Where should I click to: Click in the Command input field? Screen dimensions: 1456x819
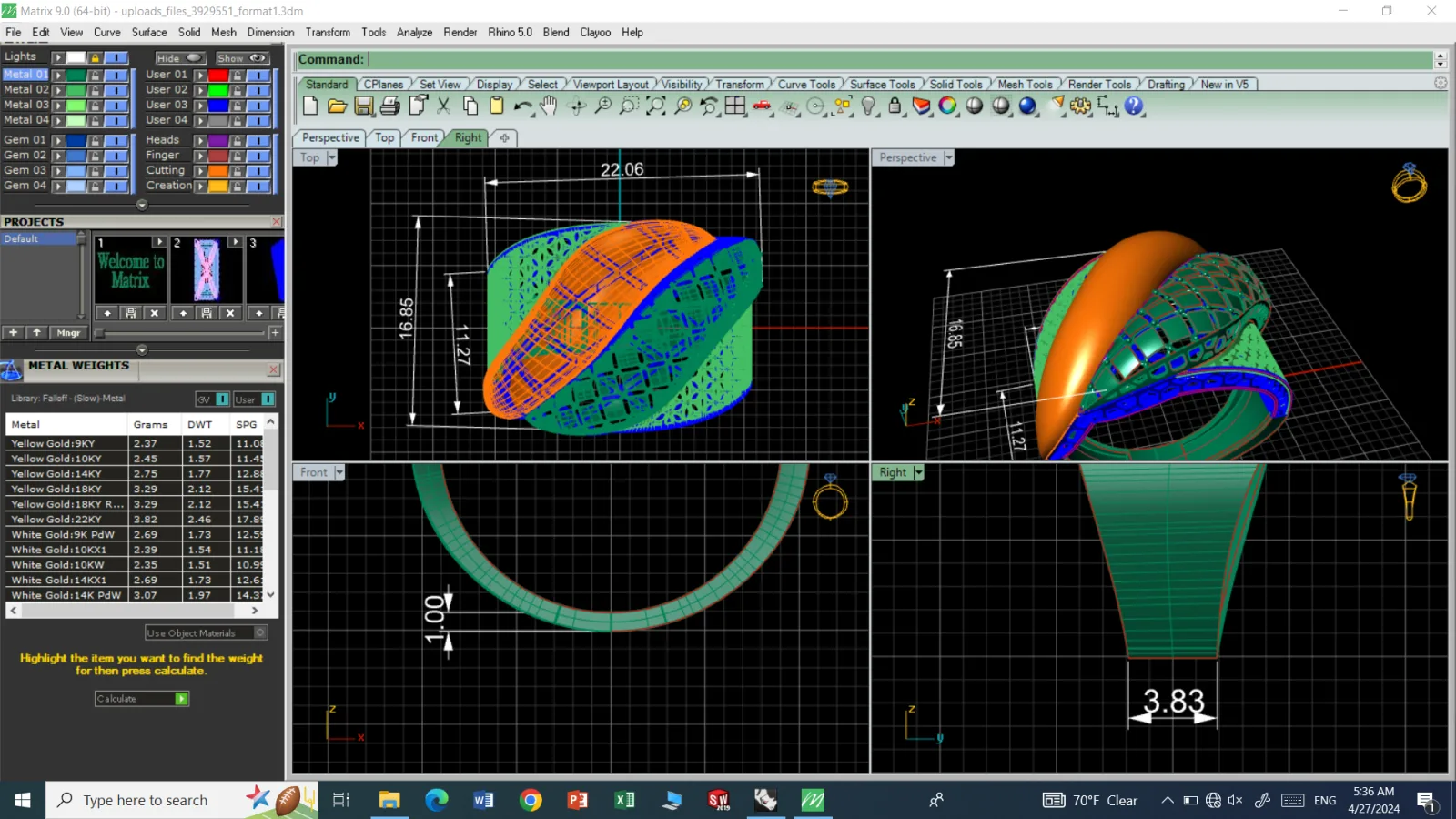tap(899, 59)
